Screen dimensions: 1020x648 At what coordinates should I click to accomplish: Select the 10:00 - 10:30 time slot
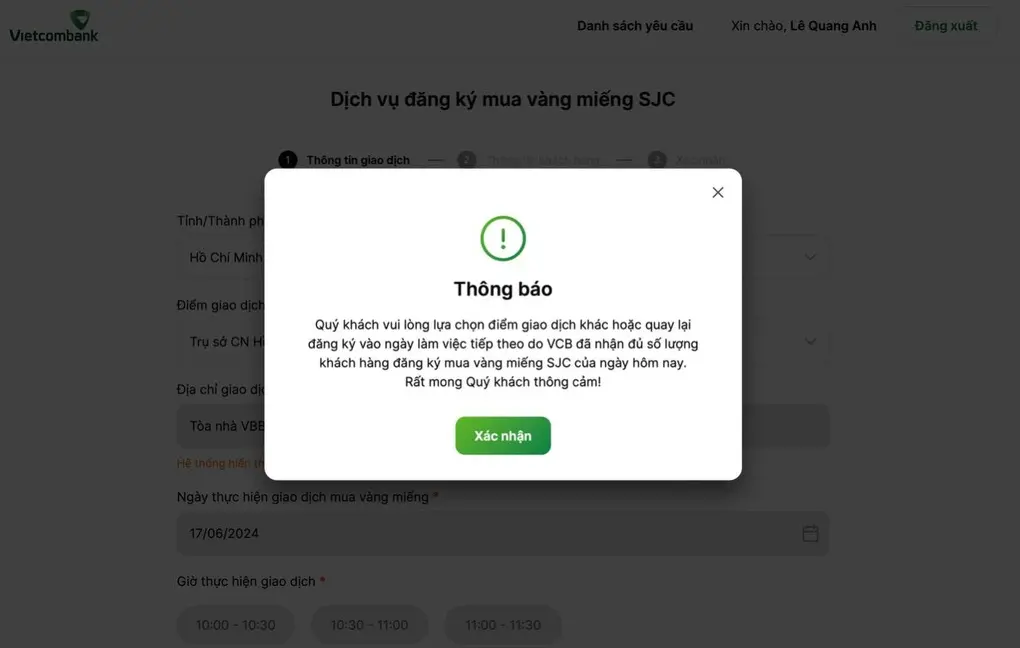click(x=235, y=625)
